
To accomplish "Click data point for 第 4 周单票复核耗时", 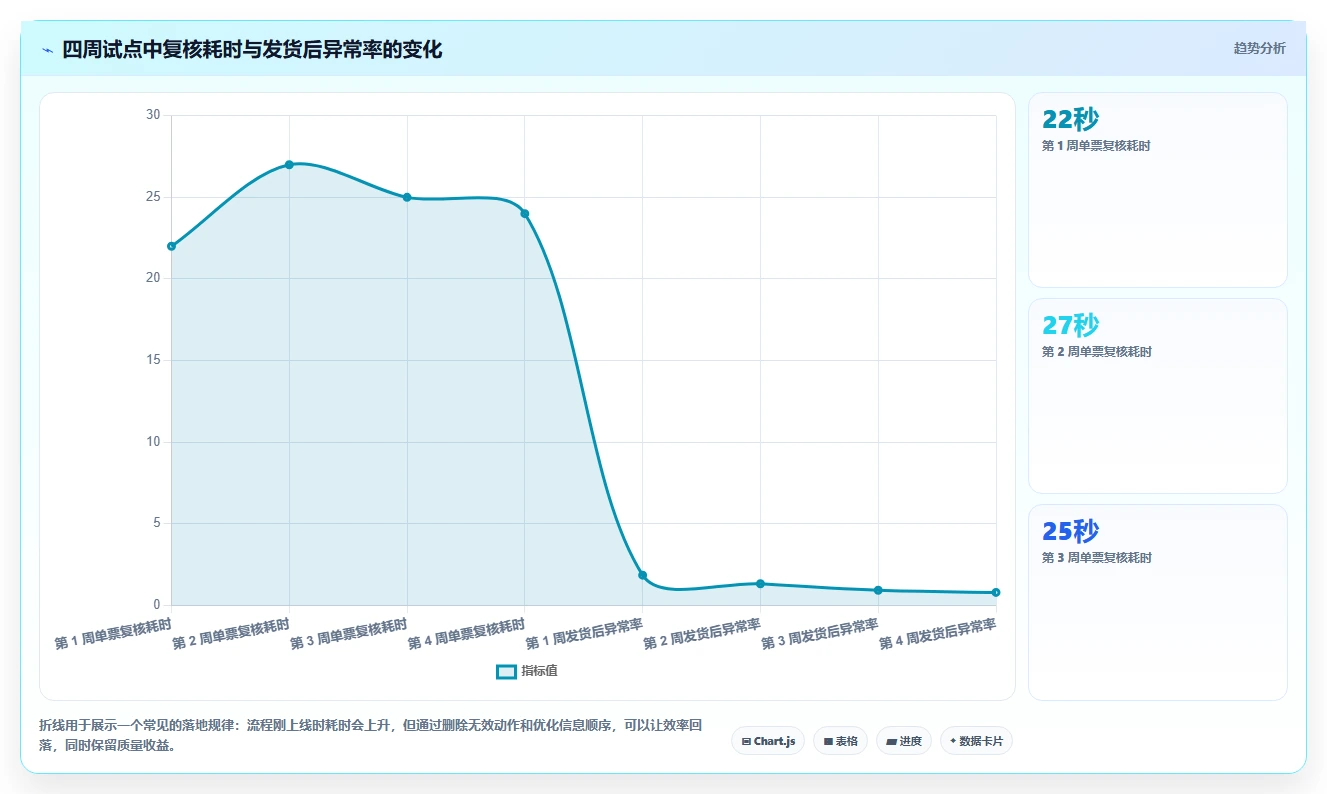I will click(x=525, y=213).
